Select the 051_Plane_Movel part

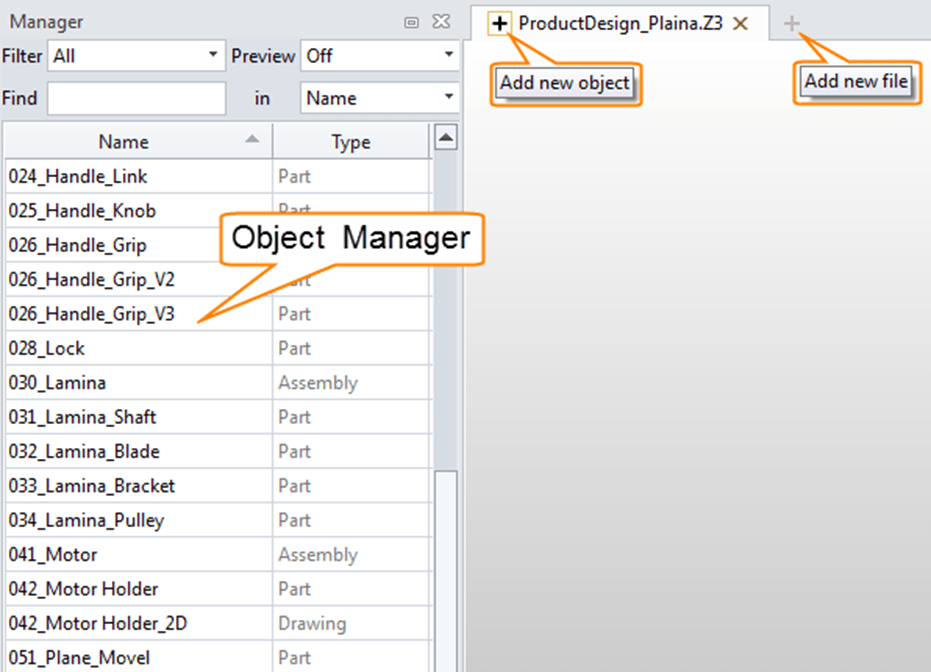pos(79,658)
